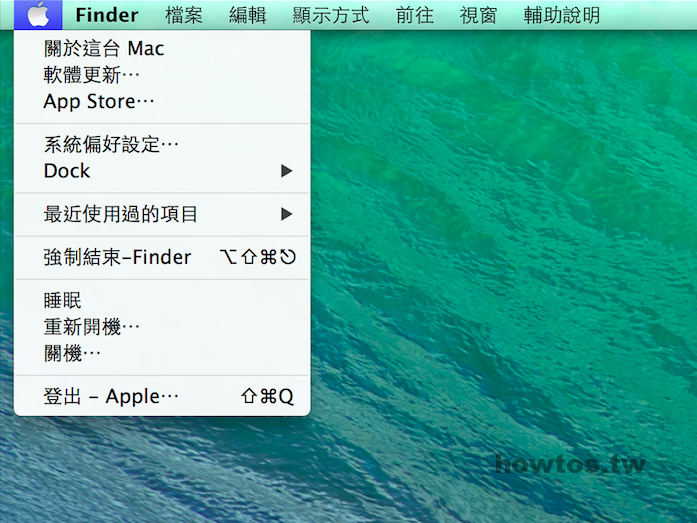Select 關於這台 Mac

point(162,48)
